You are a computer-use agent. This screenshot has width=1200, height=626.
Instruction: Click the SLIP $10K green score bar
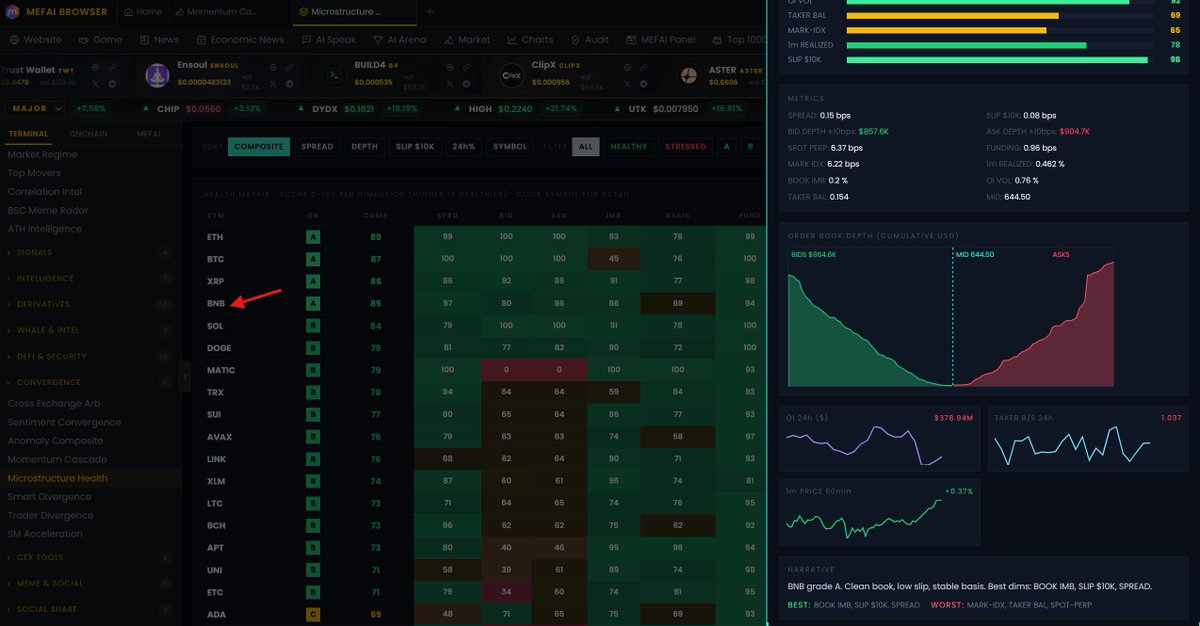[997, 60]
